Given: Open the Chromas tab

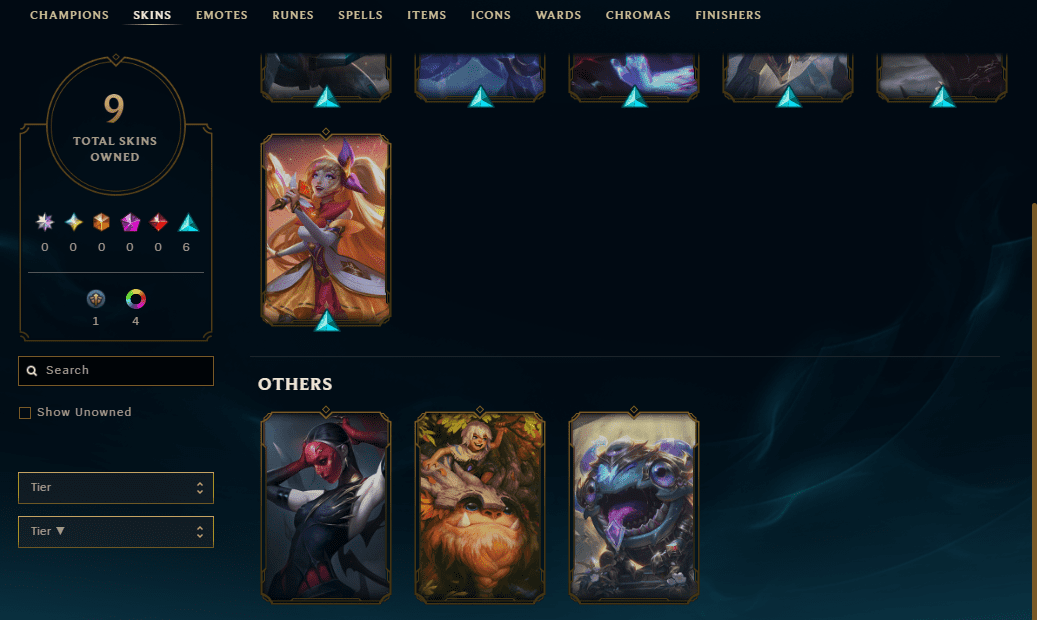Looking at the screenshot, I should (638, 15).
